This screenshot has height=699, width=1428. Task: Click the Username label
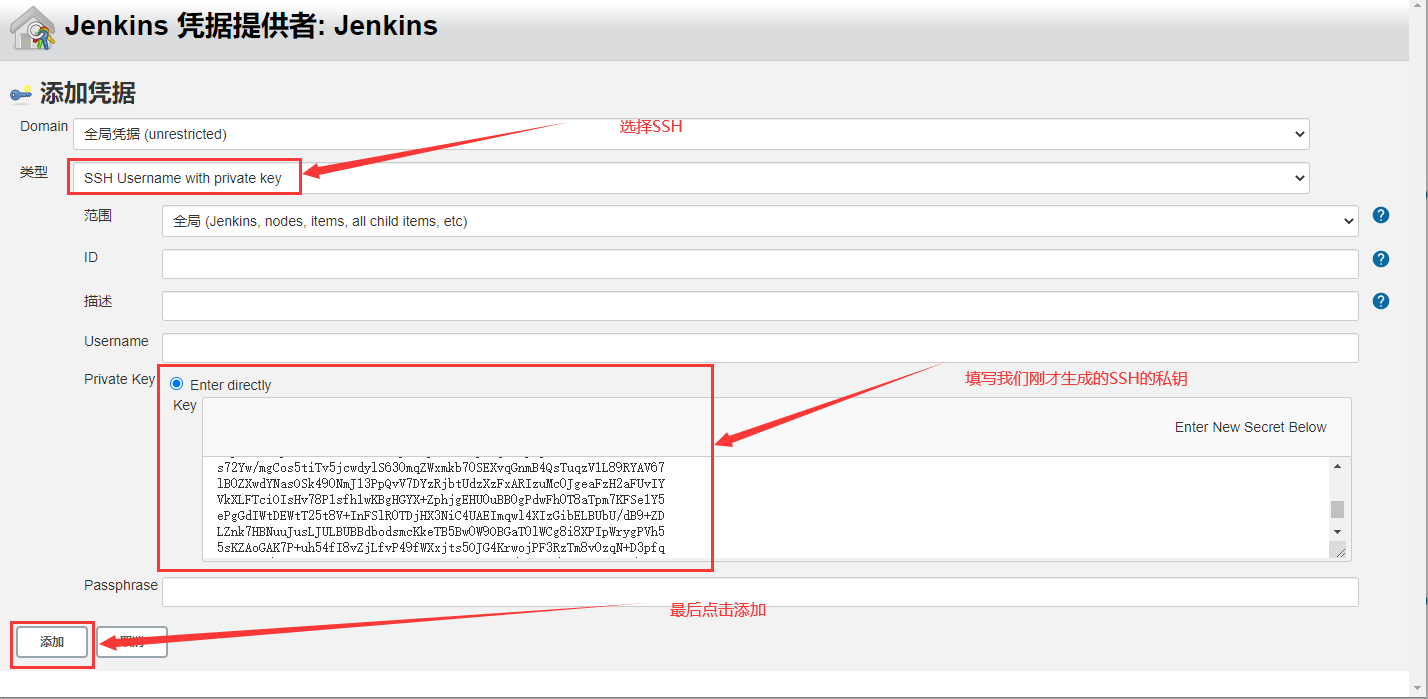coord(116,341)
